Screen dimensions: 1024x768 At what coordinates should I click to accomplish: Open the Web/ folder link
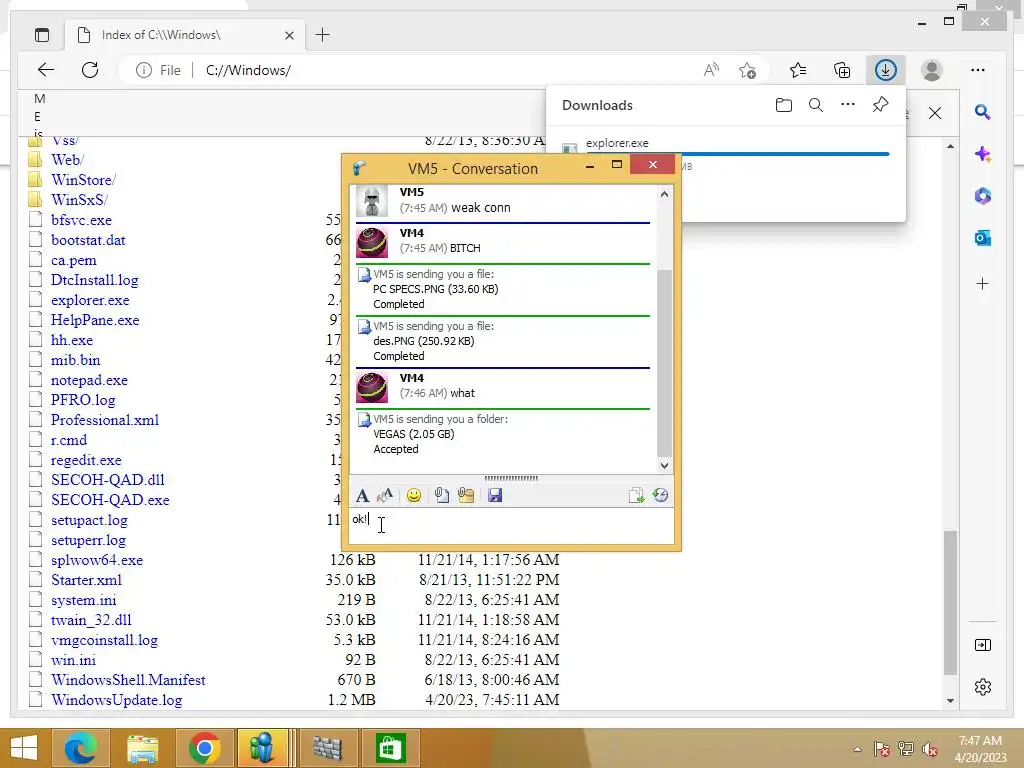67,160
